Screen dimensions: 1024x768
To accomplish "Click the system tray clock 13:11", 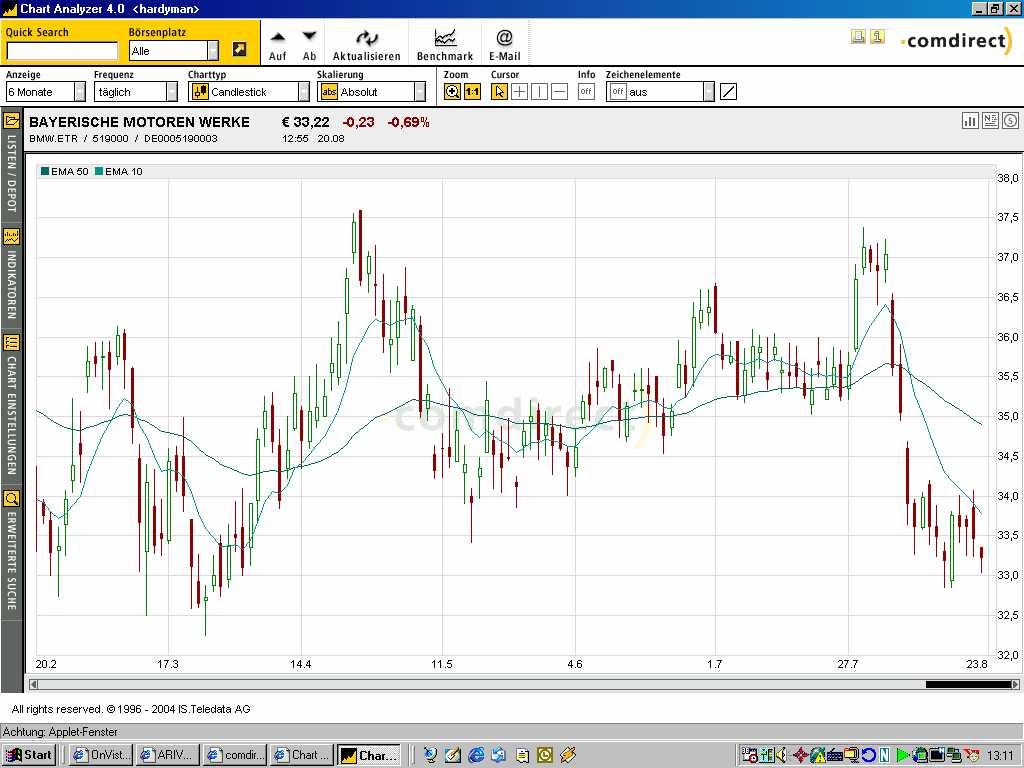I will (x=1000, y=756).
